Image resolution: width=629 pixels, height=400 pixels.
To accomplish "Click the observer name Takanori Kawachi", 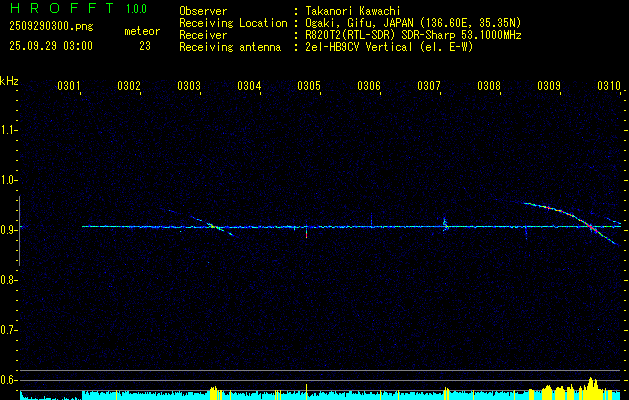I will coord(353,11).
